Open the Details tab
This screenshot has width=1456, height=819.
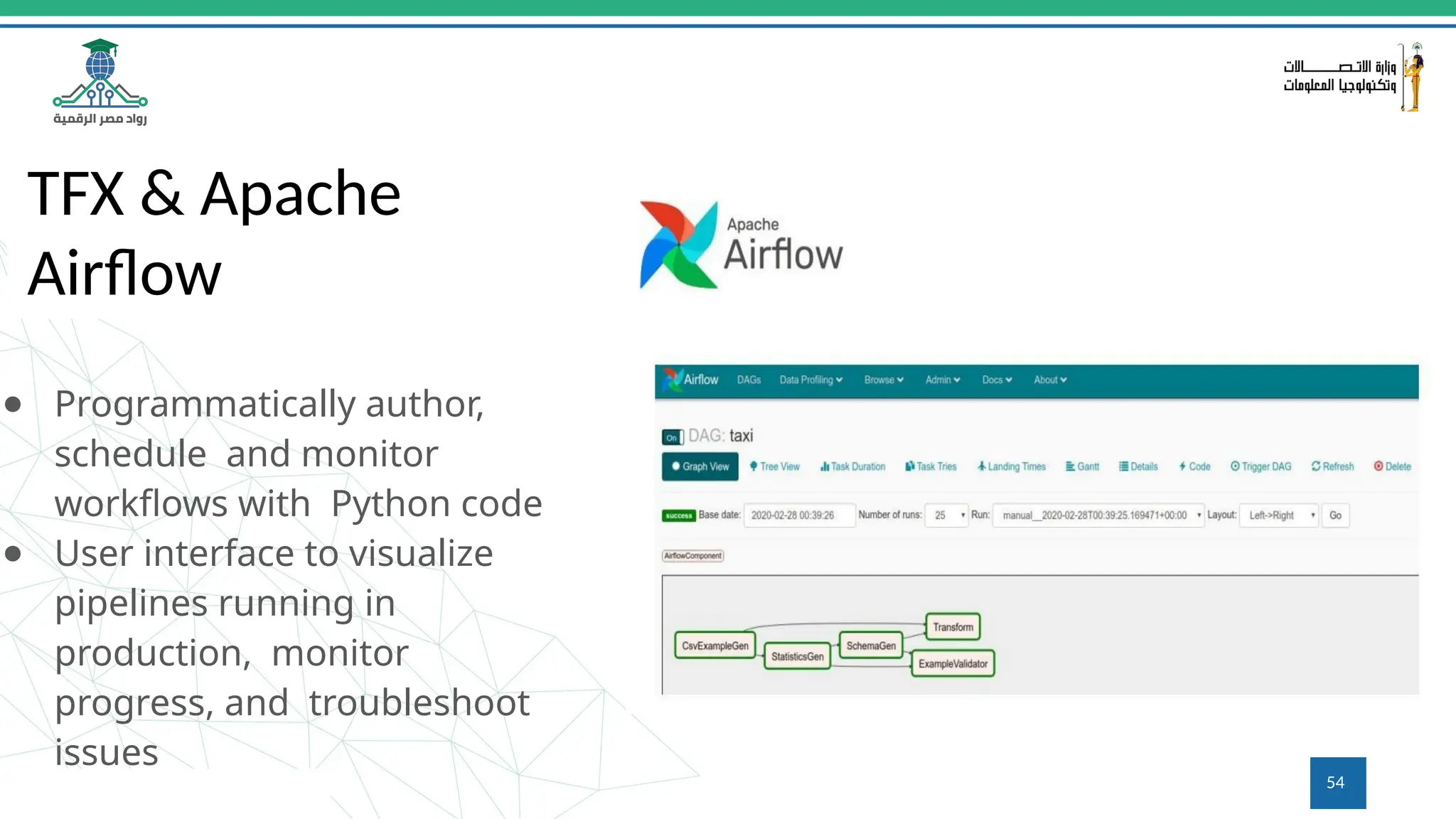pos(1138,466)
